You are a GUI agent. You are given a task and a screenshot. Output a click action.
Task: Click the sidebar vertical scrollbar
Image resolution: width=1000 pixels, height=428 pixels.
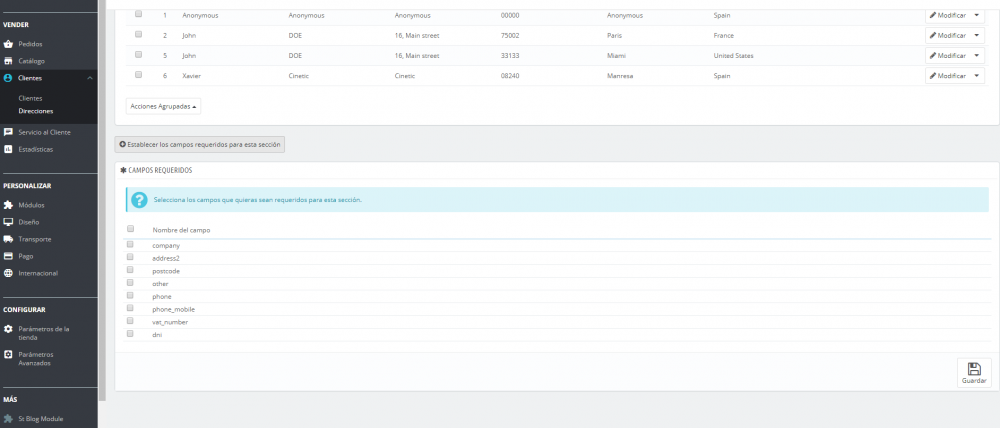tap(102, 198)
